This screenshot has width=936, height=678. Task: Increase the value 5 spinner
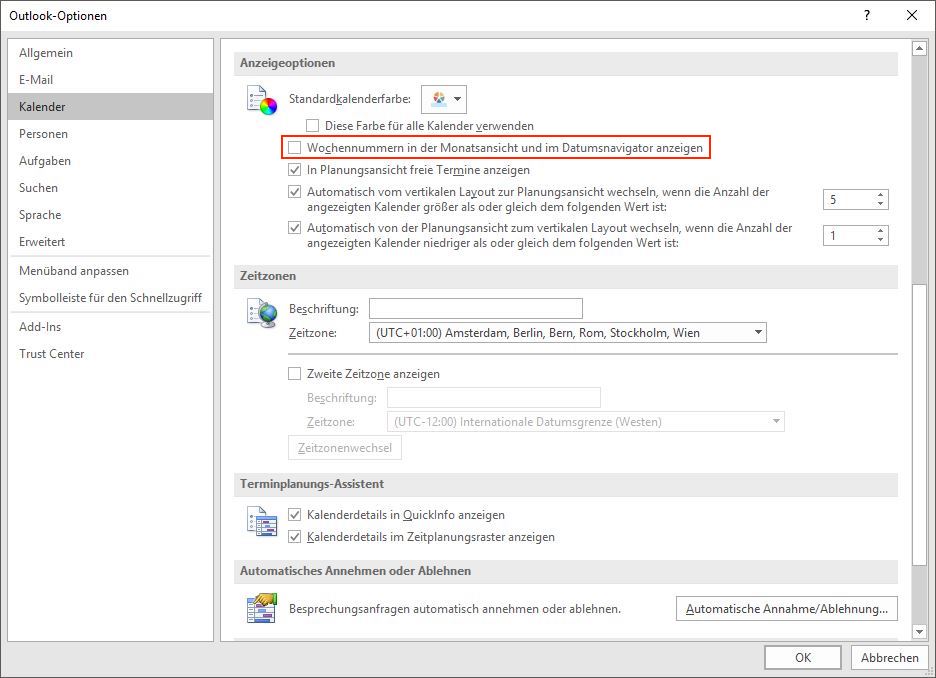coord(880,195)
